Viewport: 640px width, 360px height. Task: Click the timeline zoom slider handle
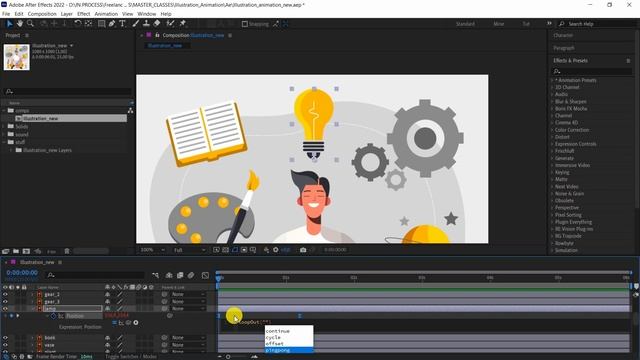click(228, 357)
